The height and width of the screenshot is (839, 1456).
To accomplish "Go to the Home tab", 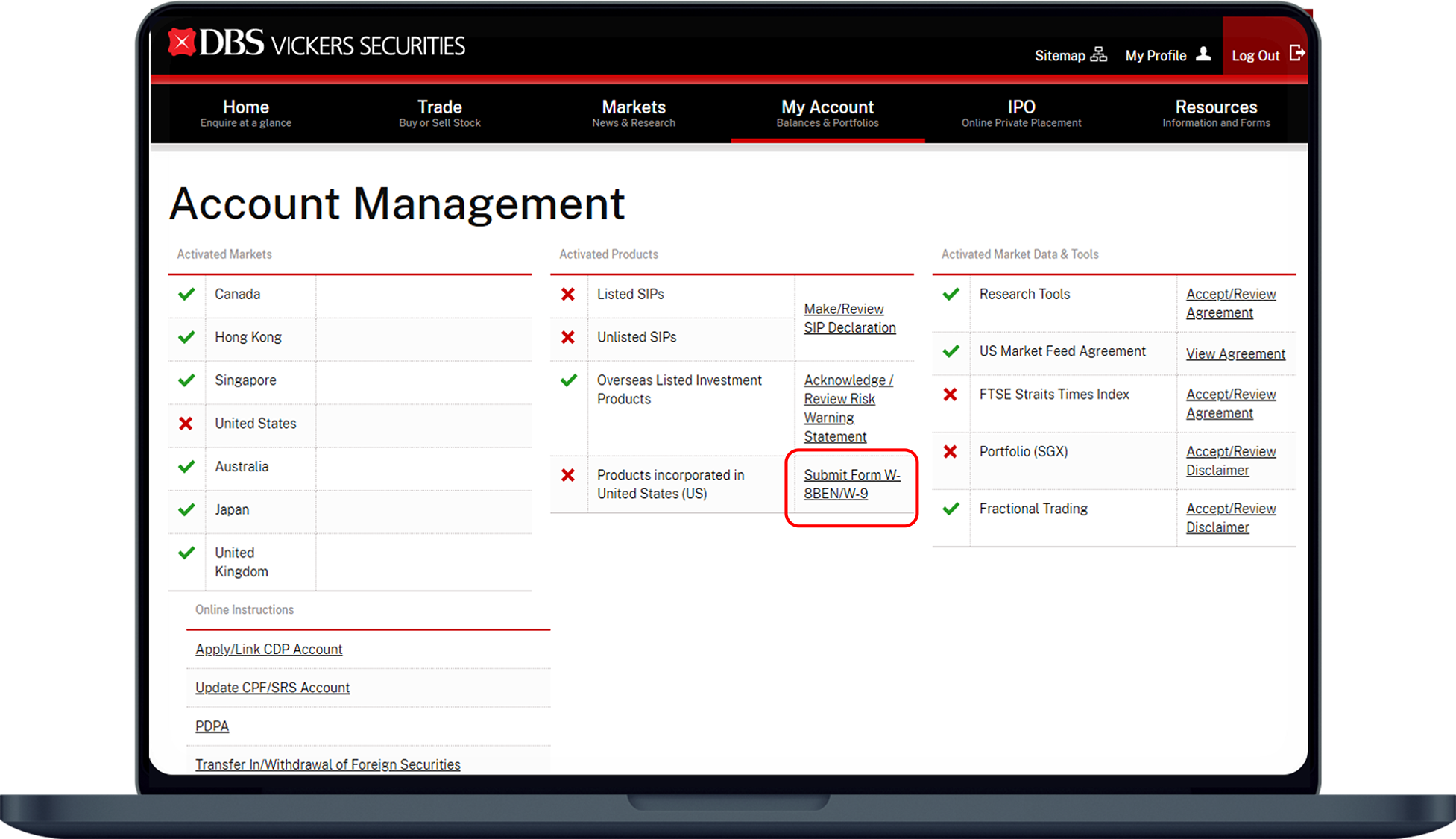I will pos(246,113).
